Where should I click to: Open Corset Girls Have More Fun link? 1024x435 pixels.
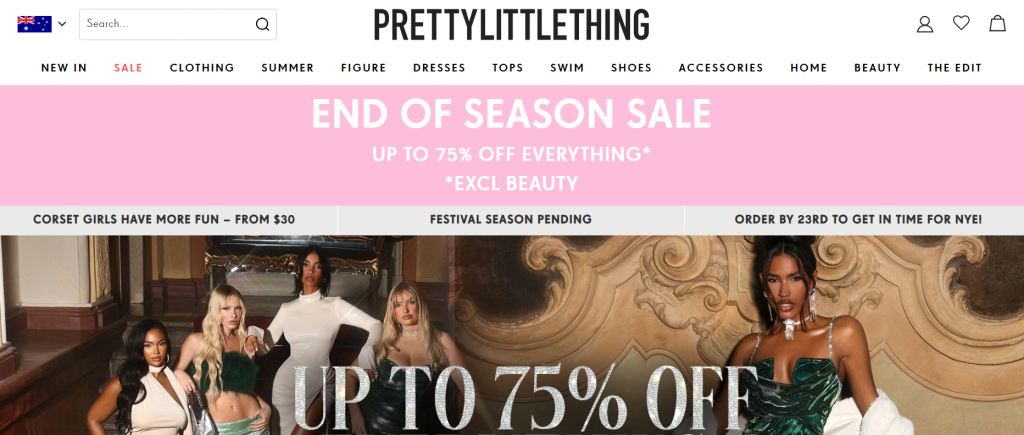point(164,220)
